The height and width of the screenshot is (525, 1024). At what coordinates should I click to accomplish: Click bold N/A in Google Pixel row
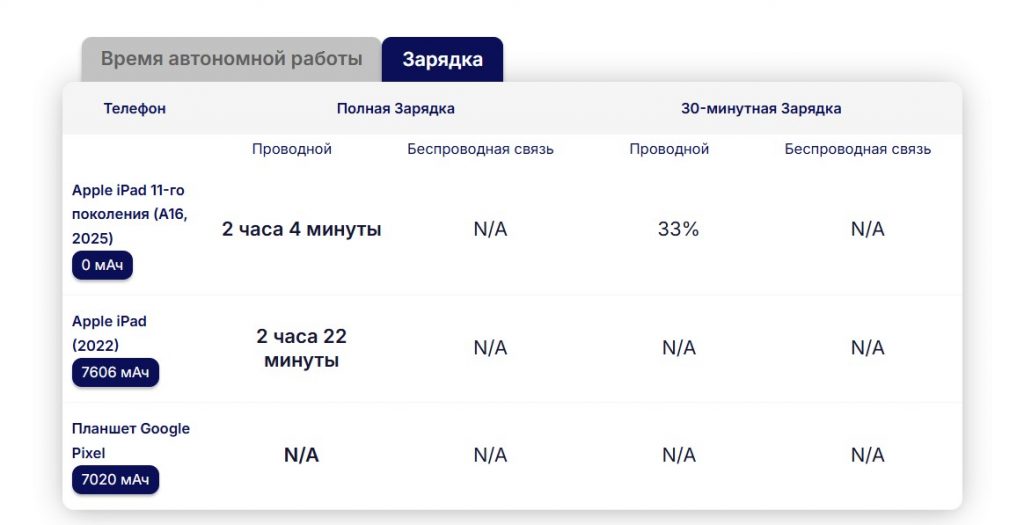pyautogui.click(x=301, y=455)
